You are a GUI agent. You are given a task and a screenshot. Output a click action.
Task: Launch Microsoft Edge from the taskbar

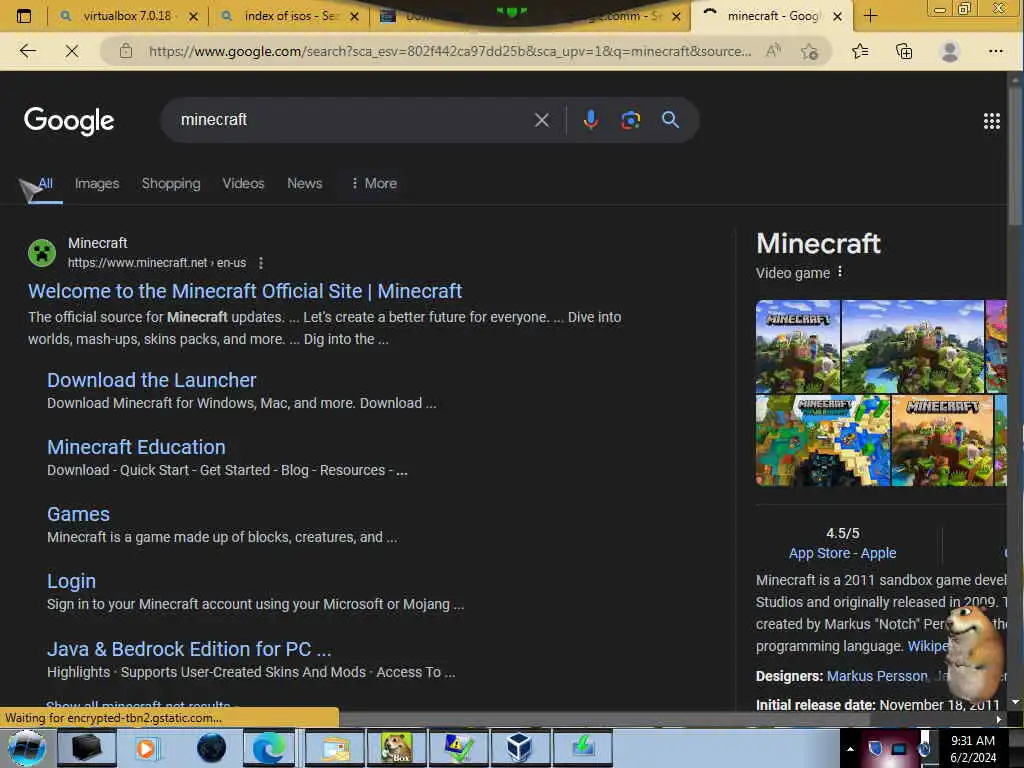(x=269, y=748)
